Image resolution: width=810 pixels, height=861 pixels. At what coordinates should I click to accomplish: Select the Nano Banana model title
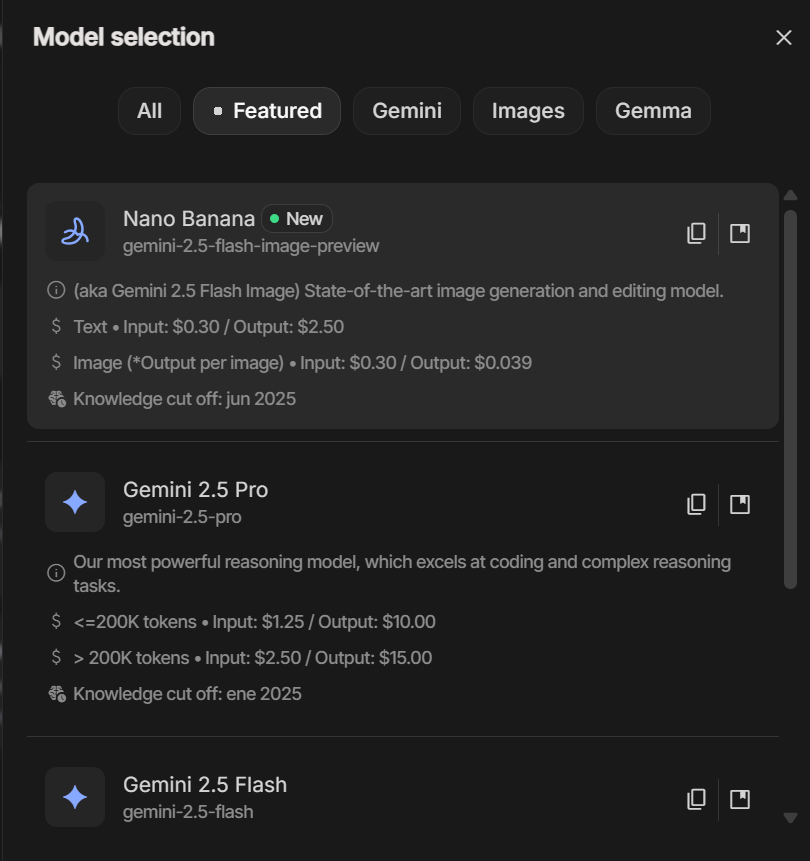189,219
